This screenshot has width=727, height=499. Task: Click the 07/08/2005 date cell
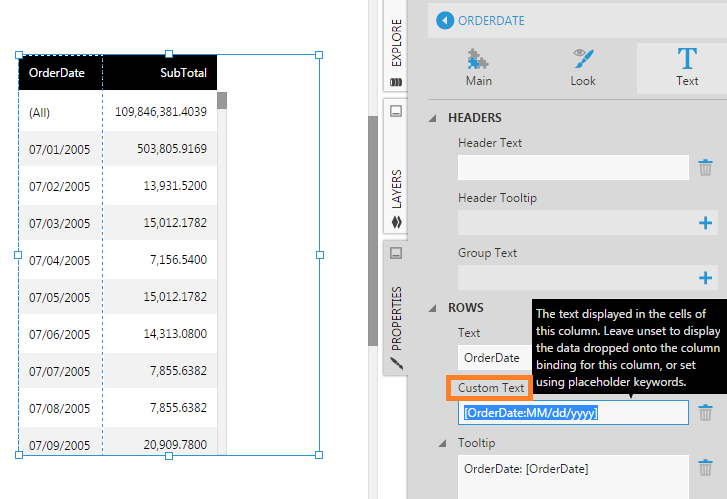60,409
